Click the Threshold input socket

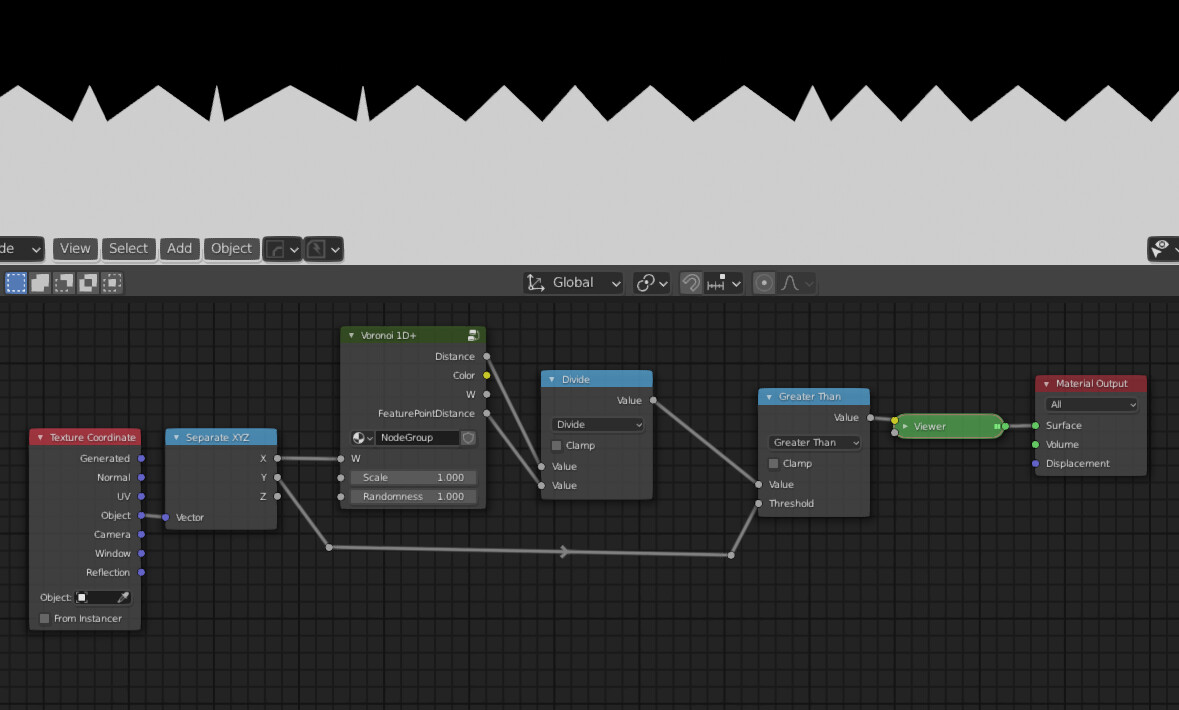(x=759, y=503)
